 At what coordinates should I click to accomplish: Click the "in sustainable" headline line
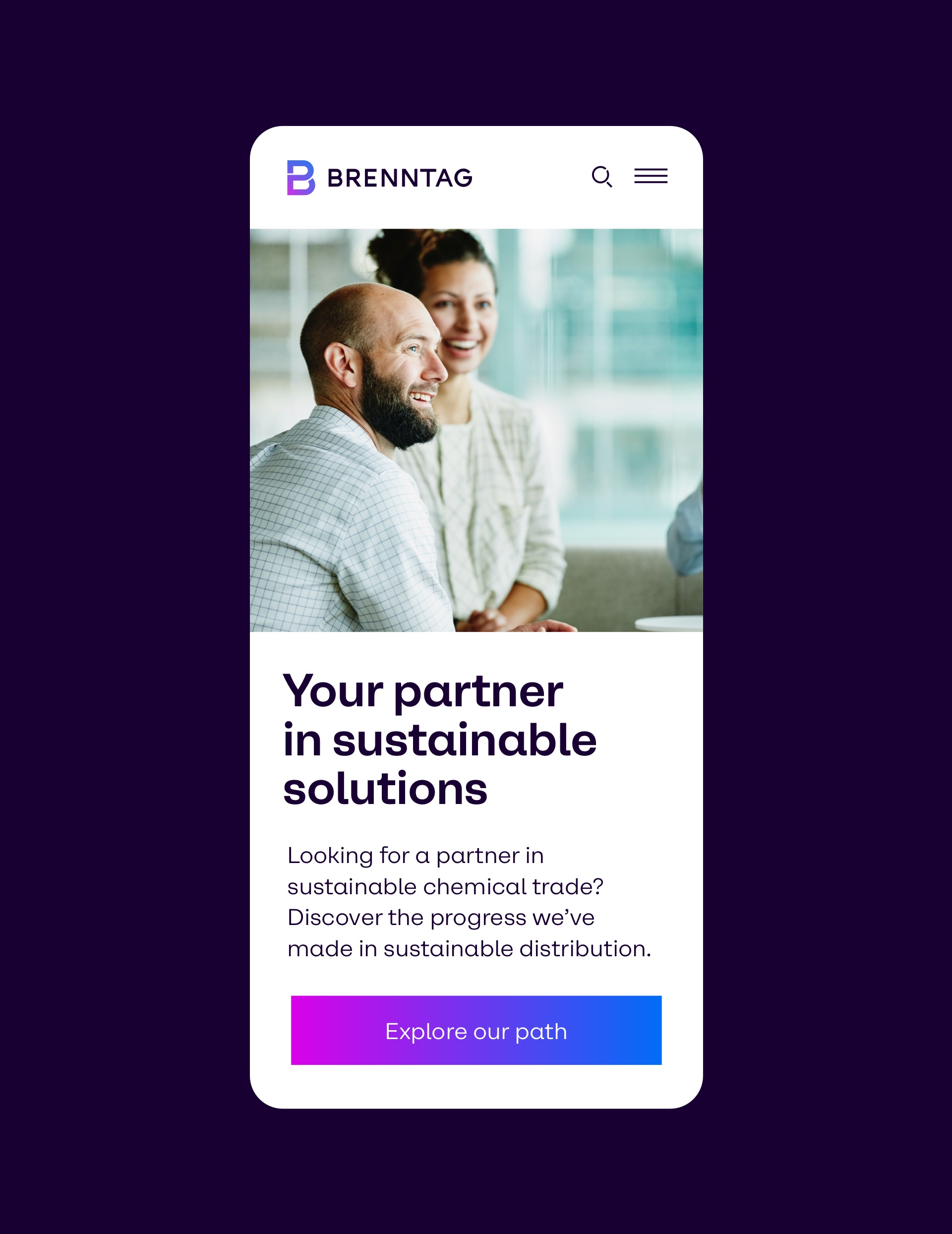[x=440, y=740]
